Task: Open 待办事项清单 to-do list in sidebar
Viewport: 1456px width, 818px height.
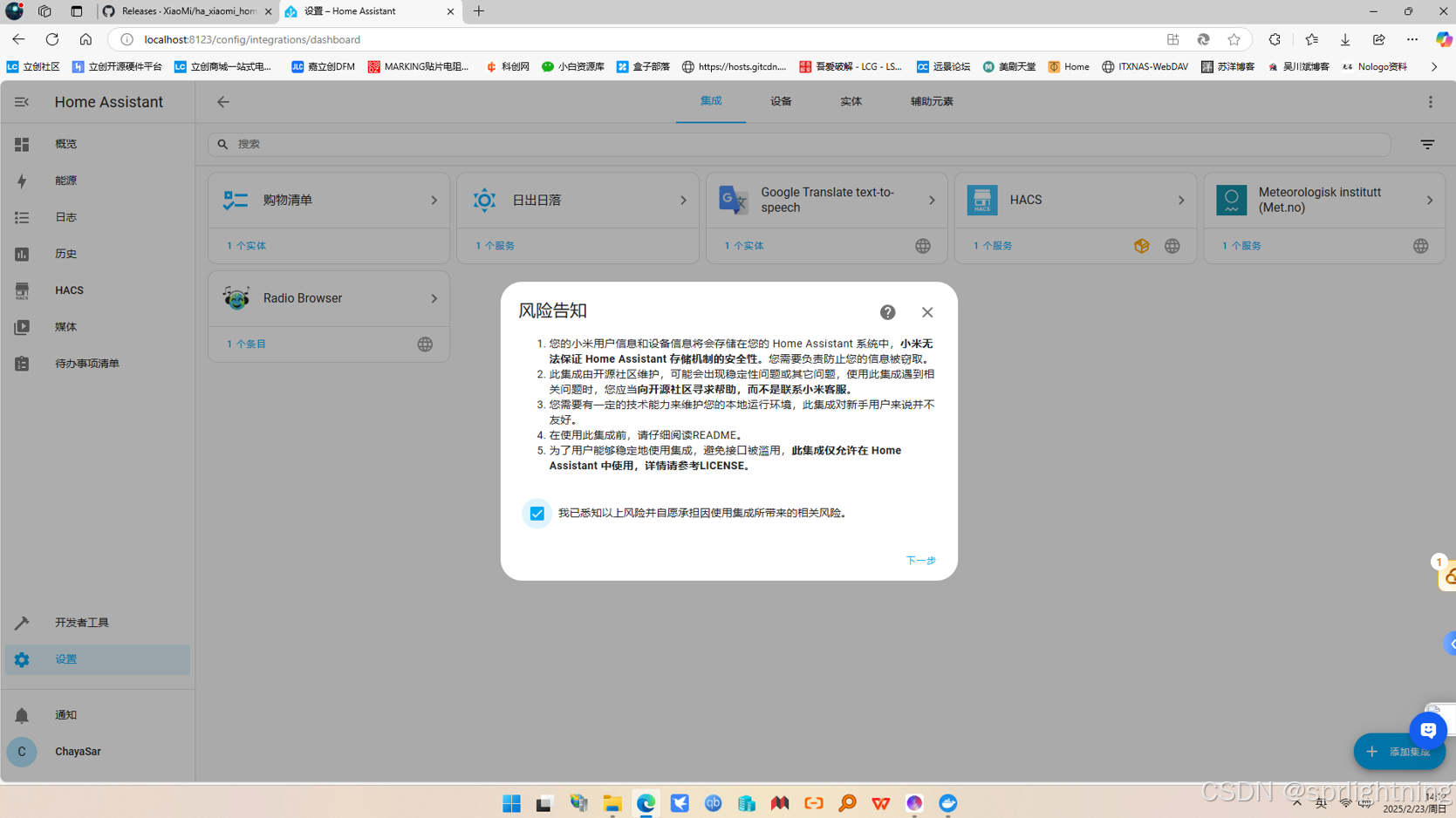Action: pyautogui.click(x=98, y=364)
